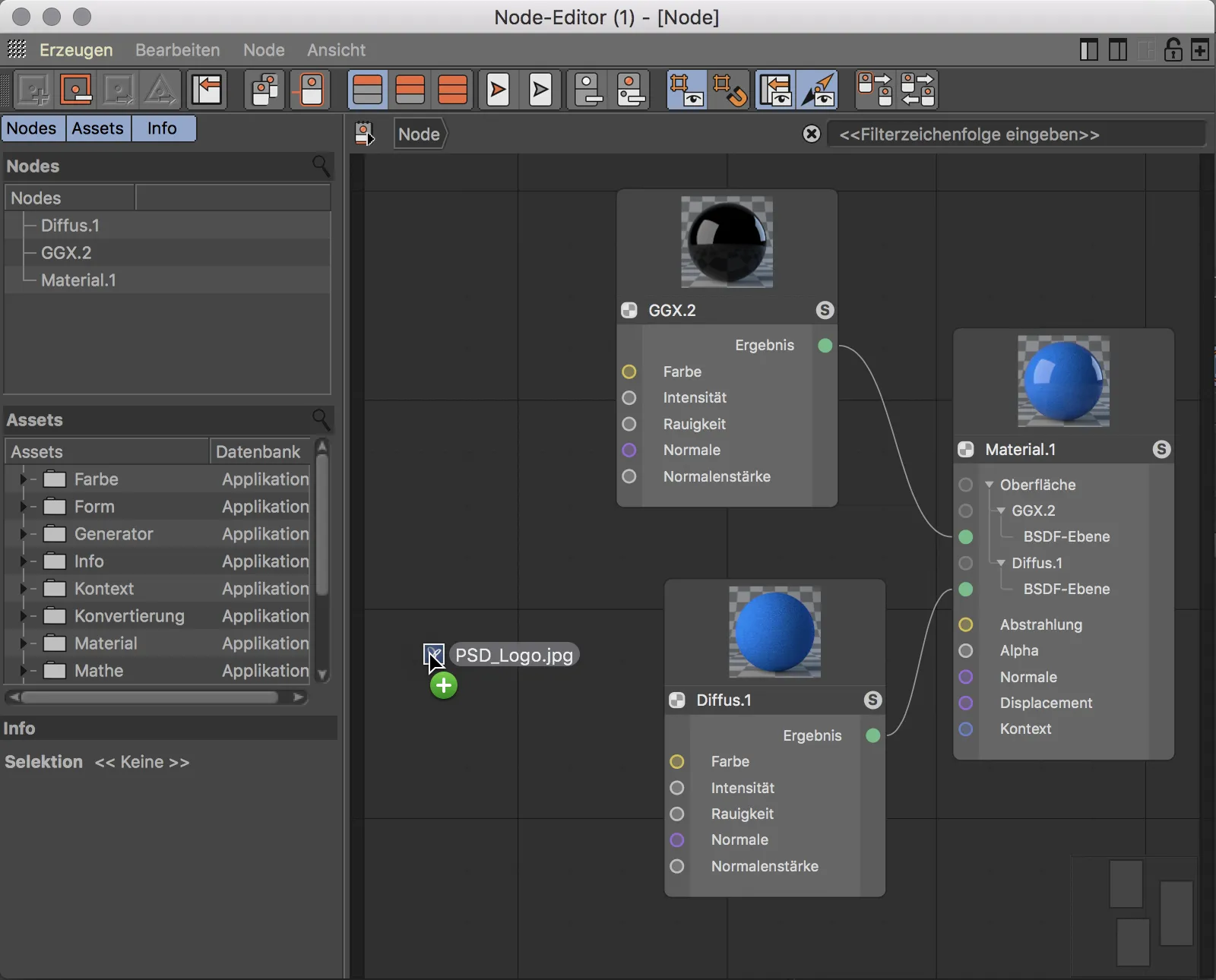The image size is (1216, 980).
Task: Collapse Oberfläche group in Material.1 node
Action: [990, 485]
